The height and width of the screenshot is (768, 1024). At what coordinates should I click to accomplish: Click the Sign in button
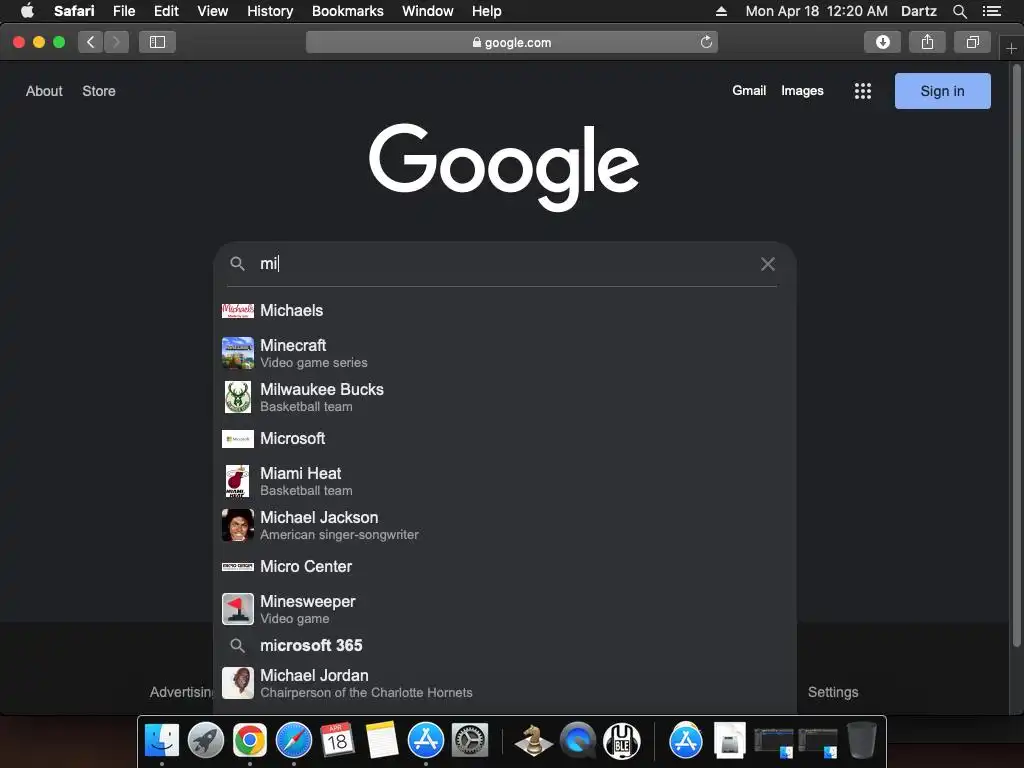pyautogui.click(x=942, y=91)
